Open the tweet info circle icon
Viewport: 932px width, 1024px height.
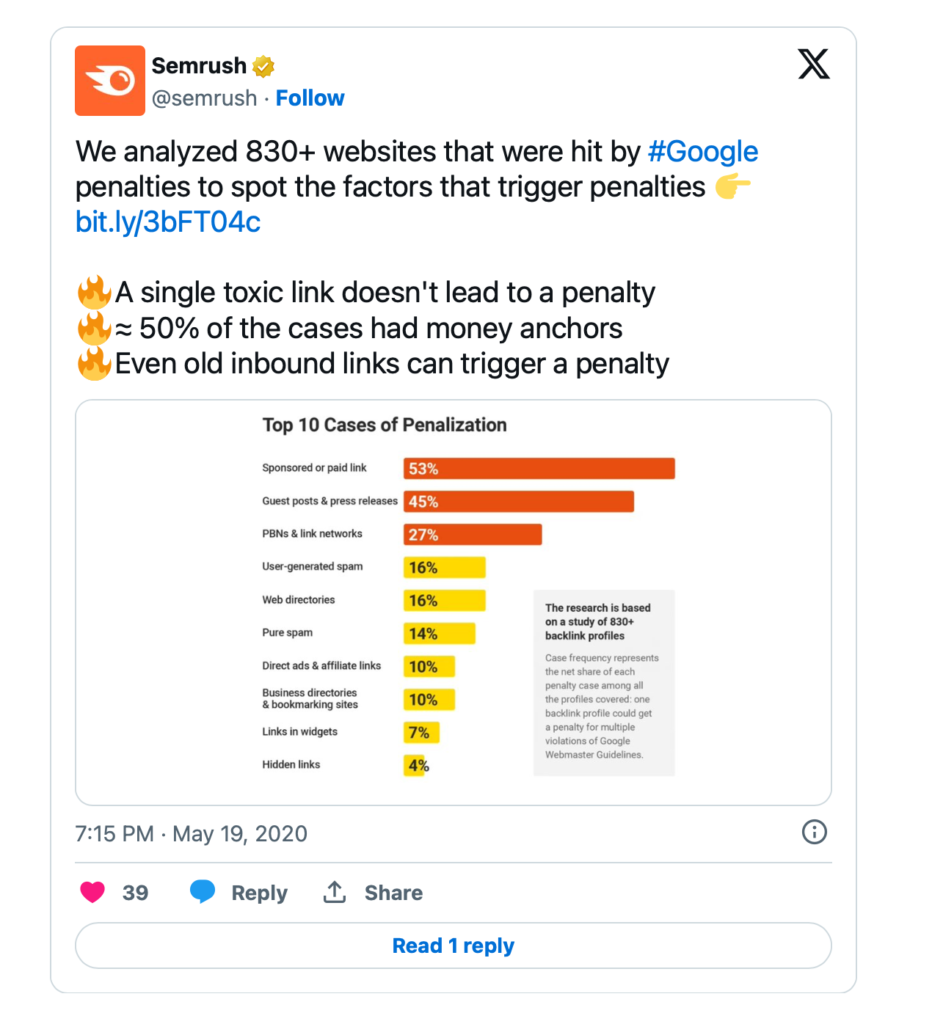(814, 832)
